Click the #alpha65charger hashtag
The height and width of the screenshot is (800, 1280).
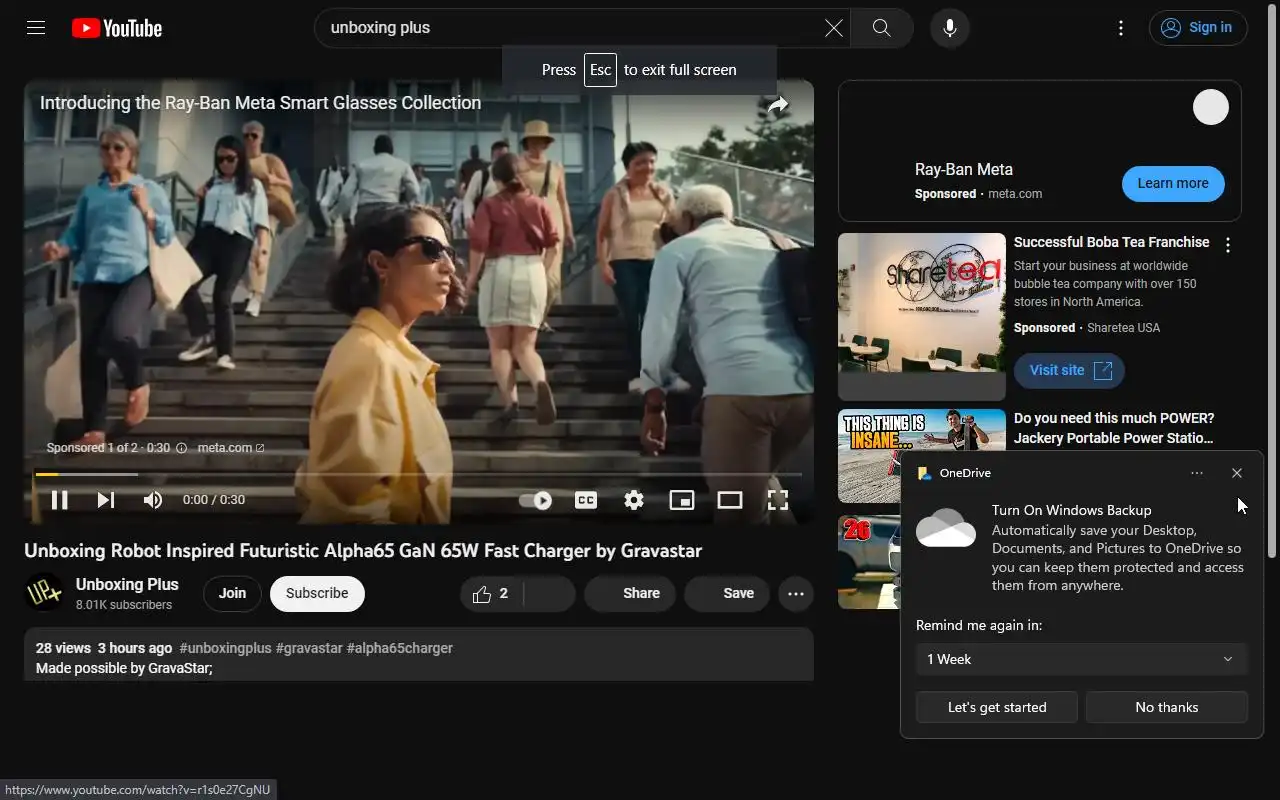(x=400, y=648)
